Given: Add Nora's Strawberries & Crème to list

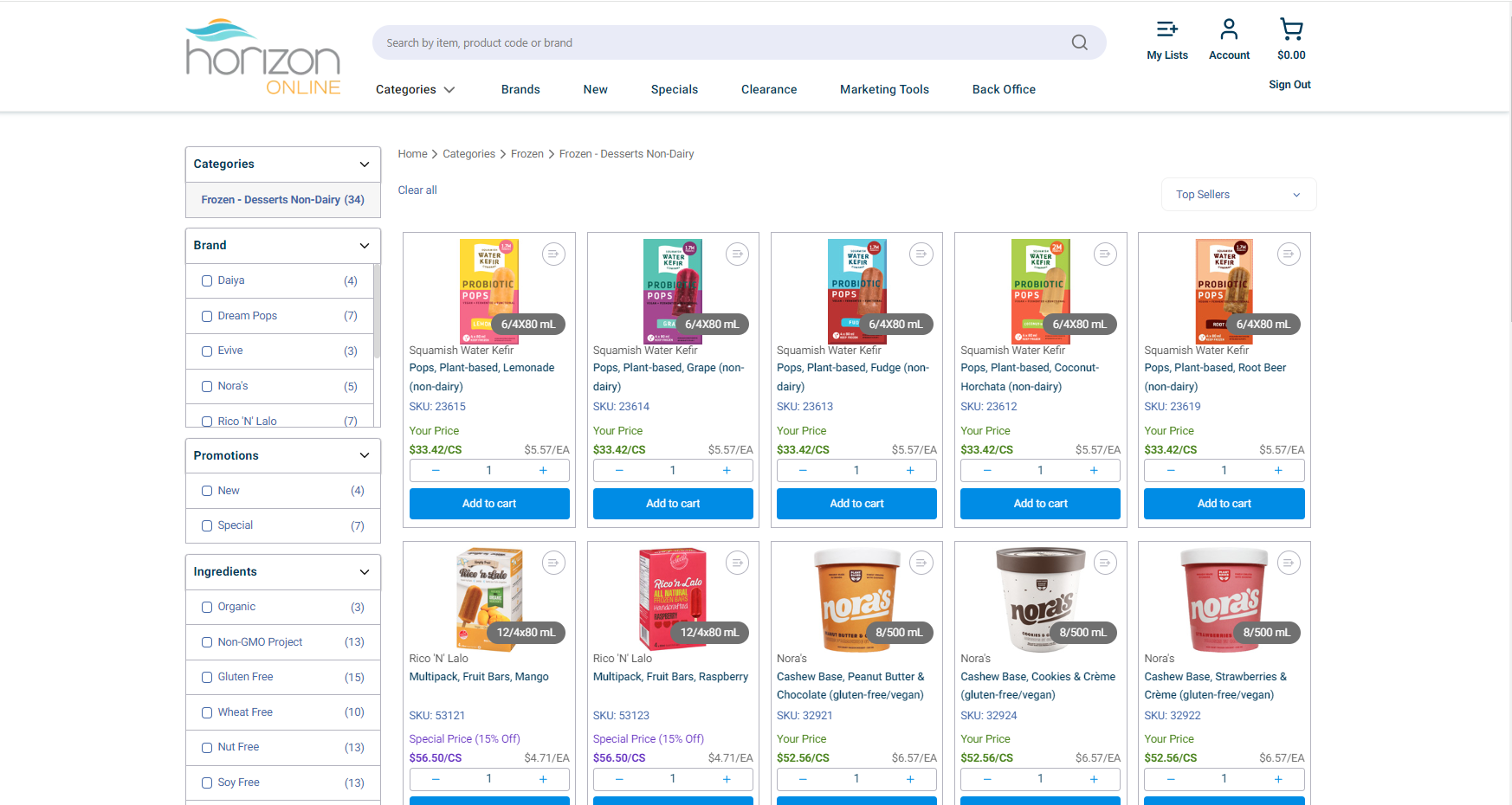Looking at the screenshot, I should click(x=1289, y=563).
